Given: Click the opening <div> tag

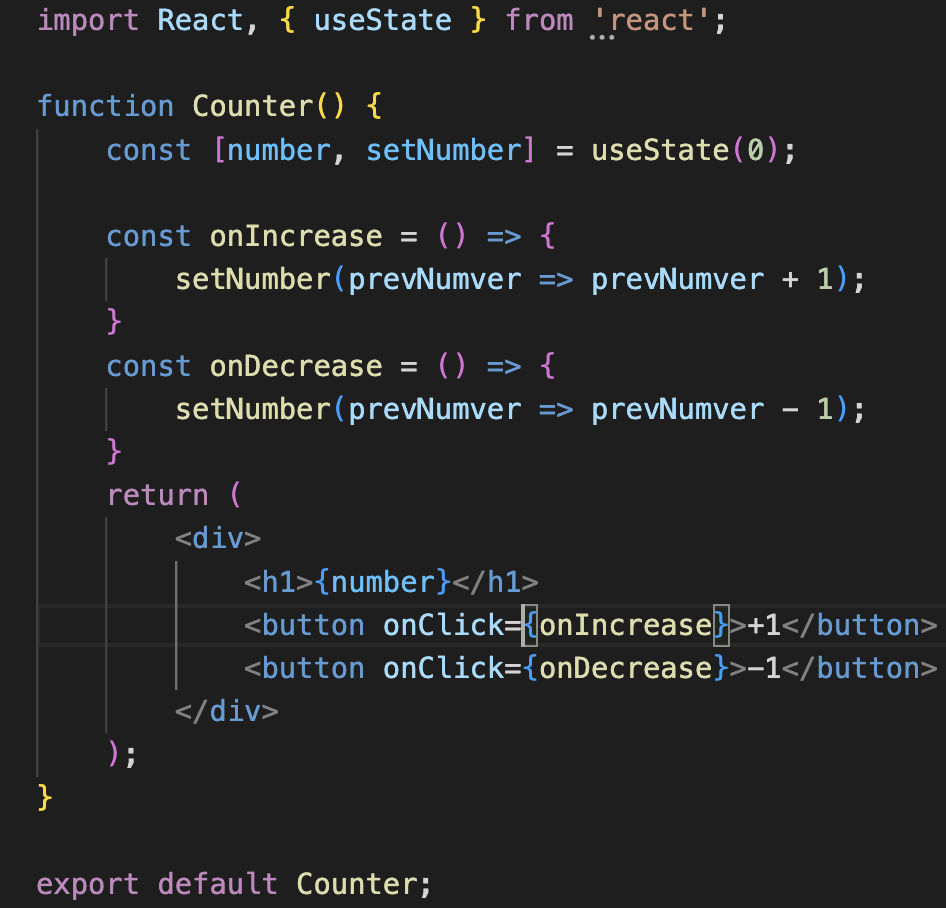Looking at the screenshot, I should 218,538.
